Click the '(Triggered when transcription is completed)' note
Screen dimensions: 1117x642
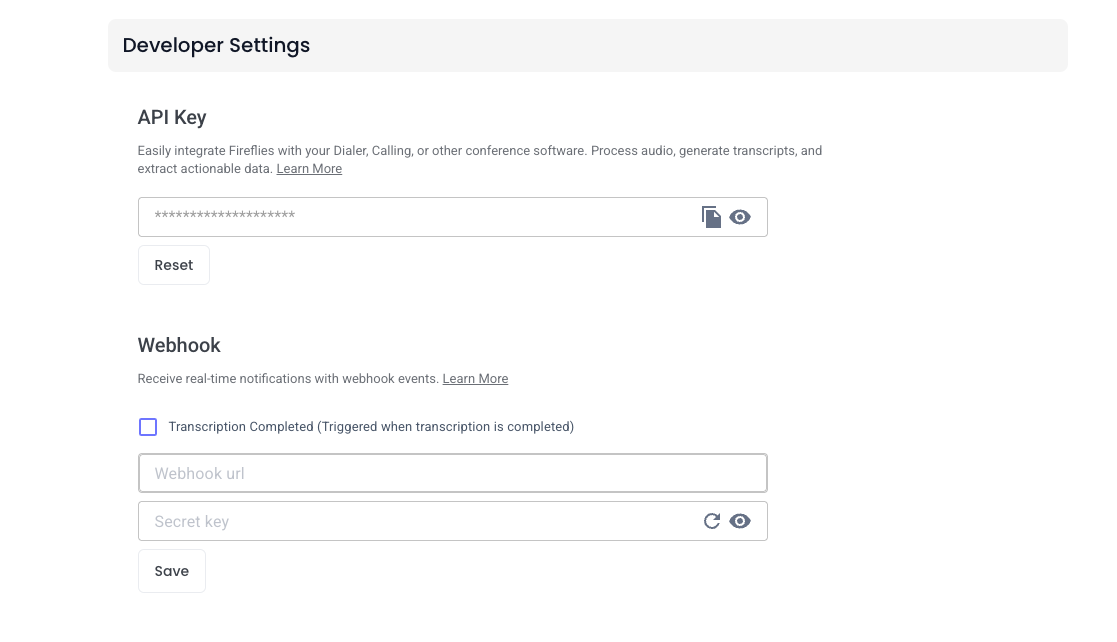445,426
